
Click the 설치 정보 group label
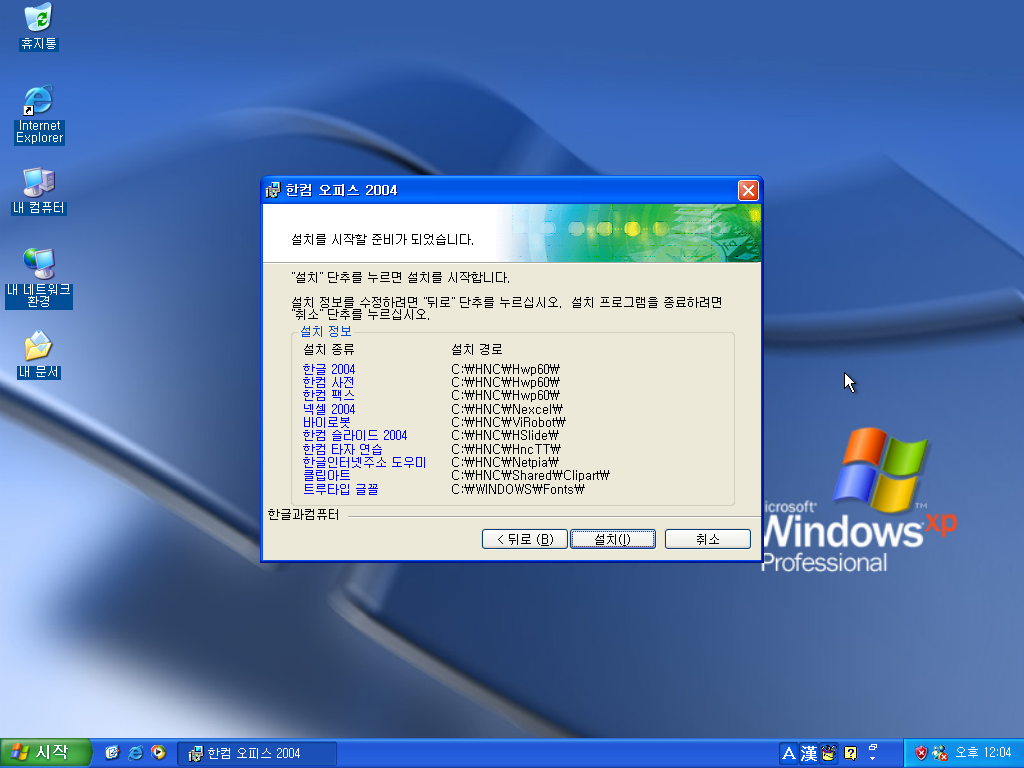click(x=325, y=331)
